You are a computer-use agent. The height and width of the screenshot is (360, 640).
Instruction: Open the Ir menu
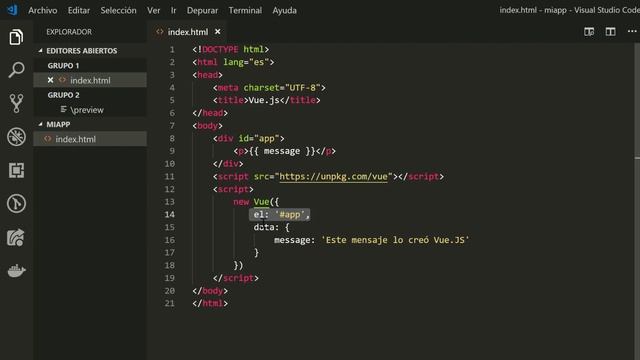173,10
